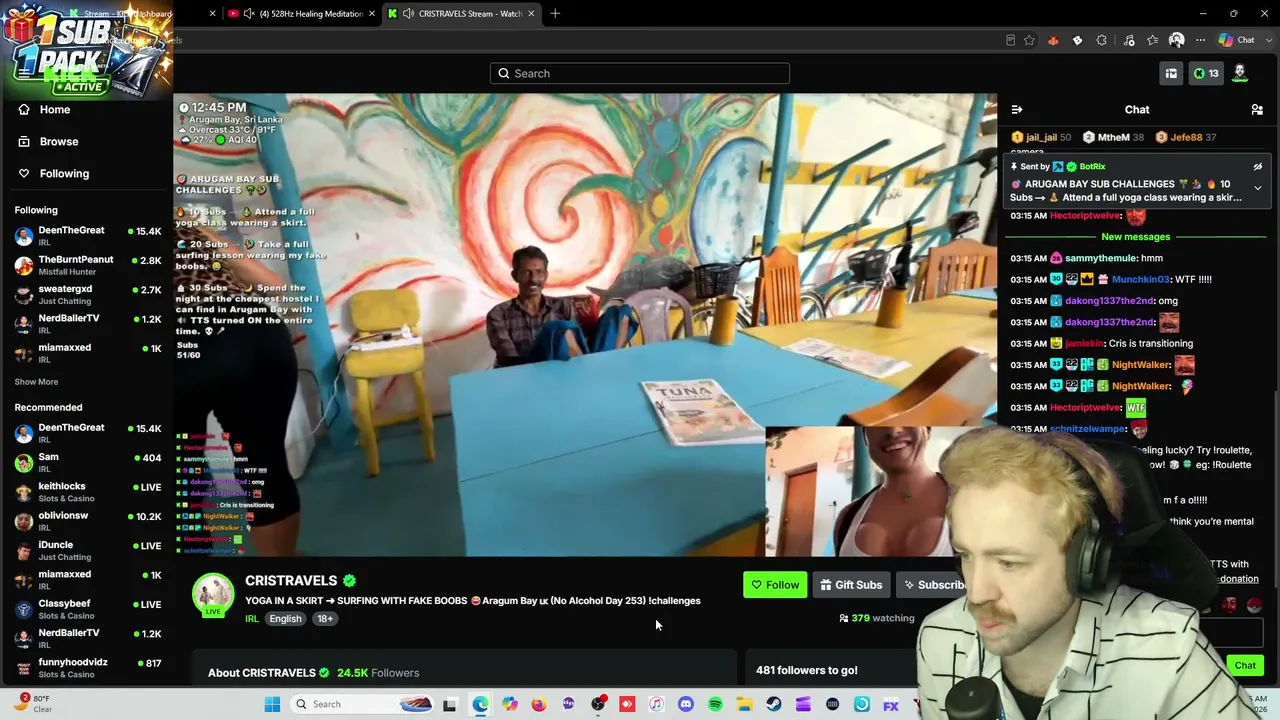Image resolution: width=1280 pixels, height=720 pixels.
Task: Click username jamiekin in chat
Action: point(1084,344)
